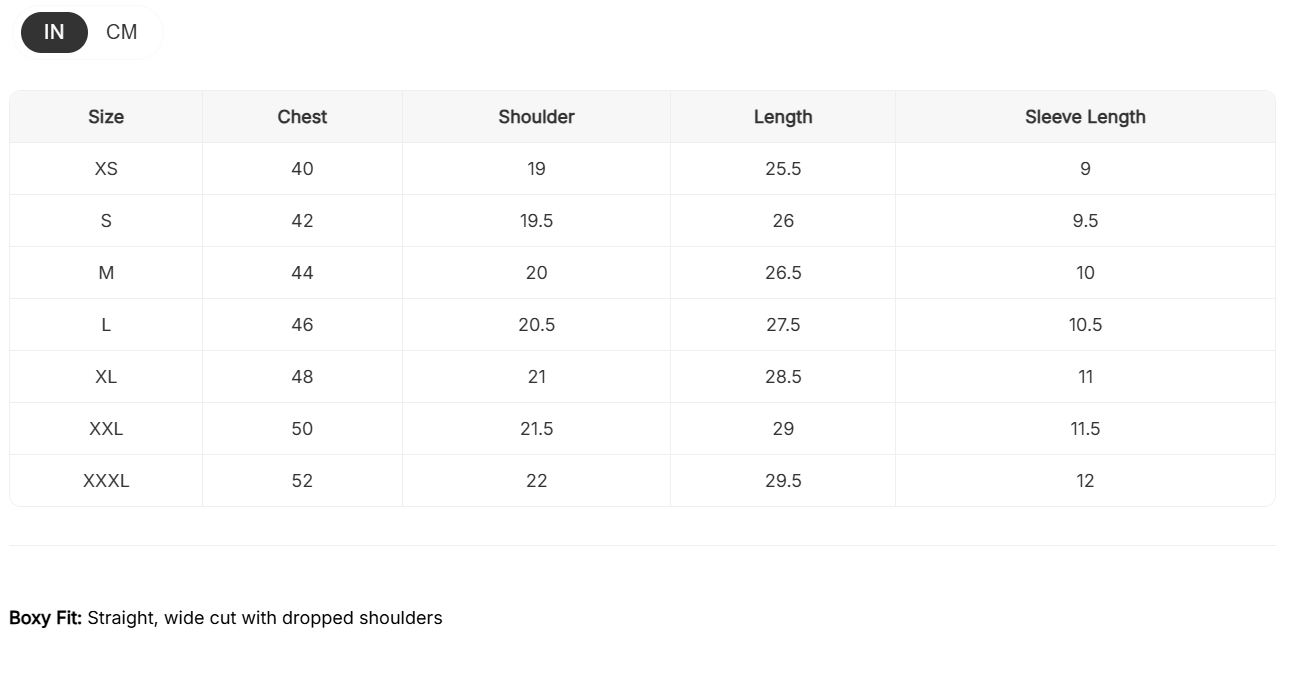Select the XS size row label
1291x678 pixels.
pos(106,169)
